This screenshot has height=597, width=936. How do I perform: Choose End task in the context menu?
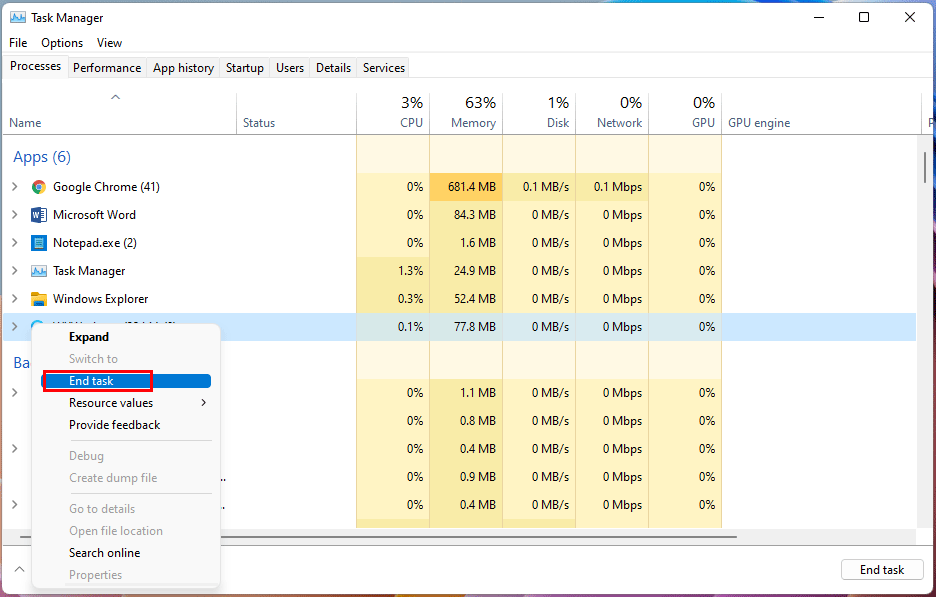coord(126,381)
